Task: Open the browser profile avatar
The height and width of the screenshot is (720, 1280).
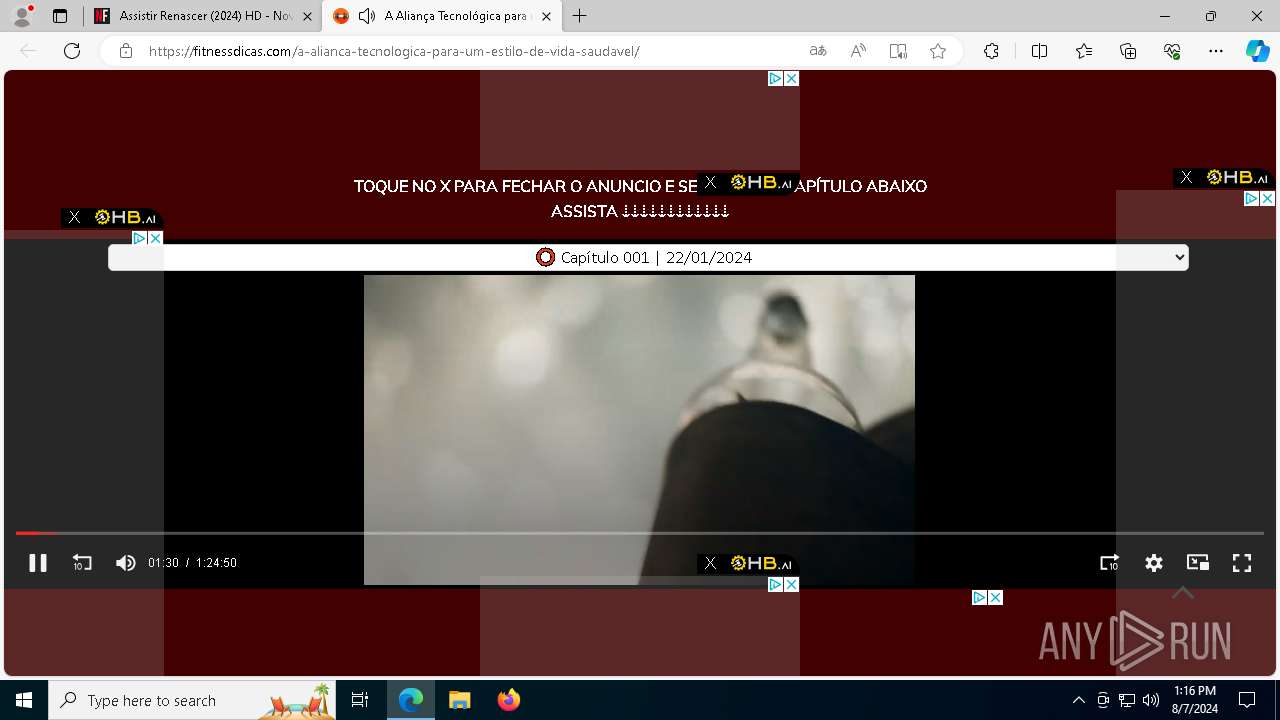Action: [22, 16]
